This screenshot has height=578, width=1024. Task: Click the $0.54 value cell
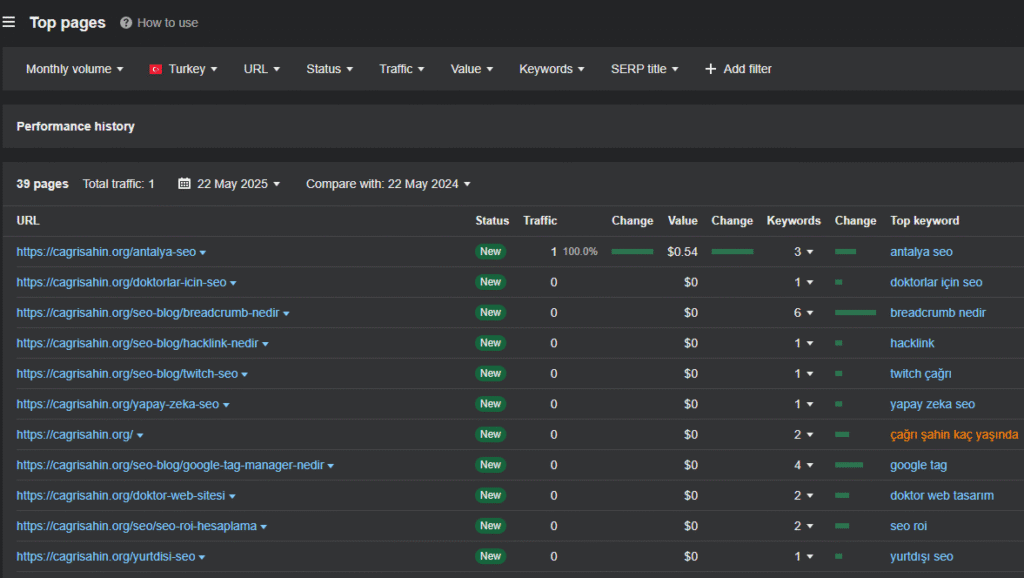(x=682, y=251)
